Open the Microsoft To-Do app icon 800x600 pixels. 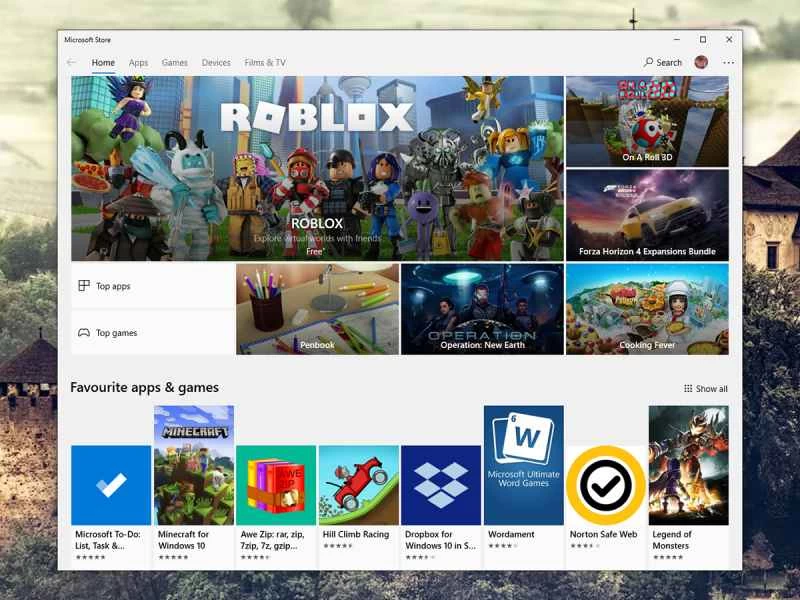(111, 485)
